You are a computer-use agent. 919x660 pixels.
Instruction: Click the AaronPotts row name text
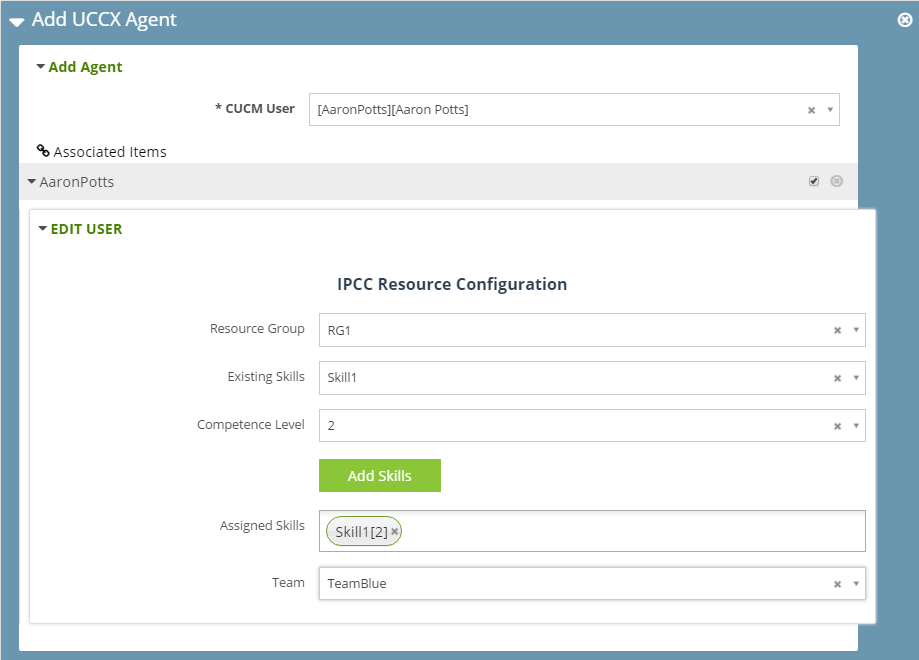tap(77, 182)
